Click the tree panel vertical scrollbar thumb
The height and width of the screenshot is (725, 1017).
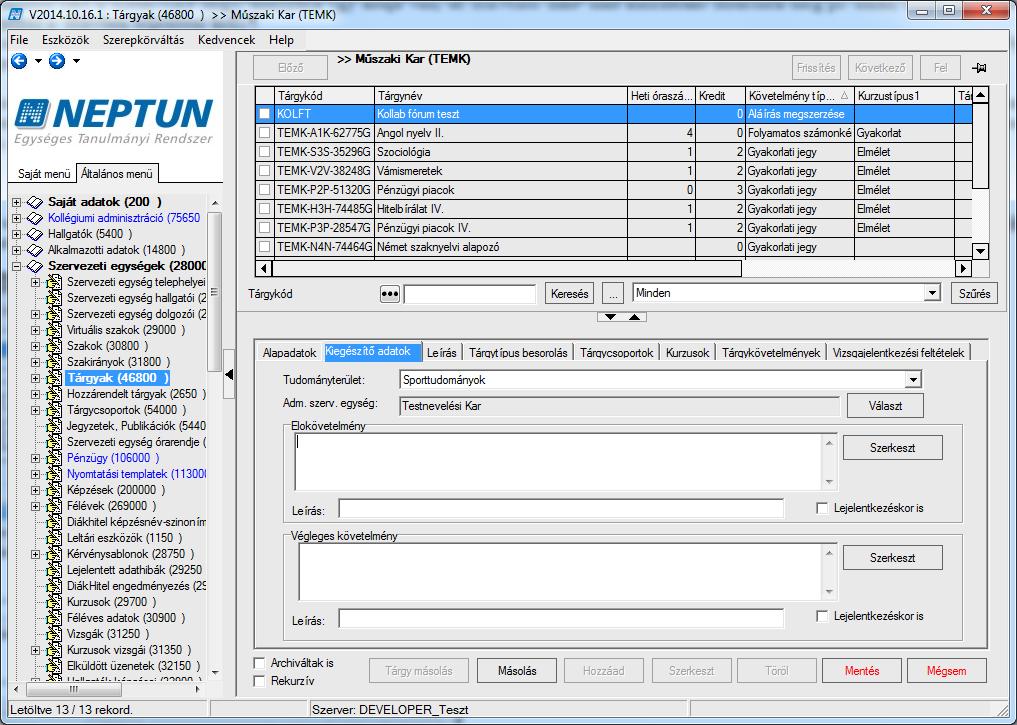[x=215, y=292]
